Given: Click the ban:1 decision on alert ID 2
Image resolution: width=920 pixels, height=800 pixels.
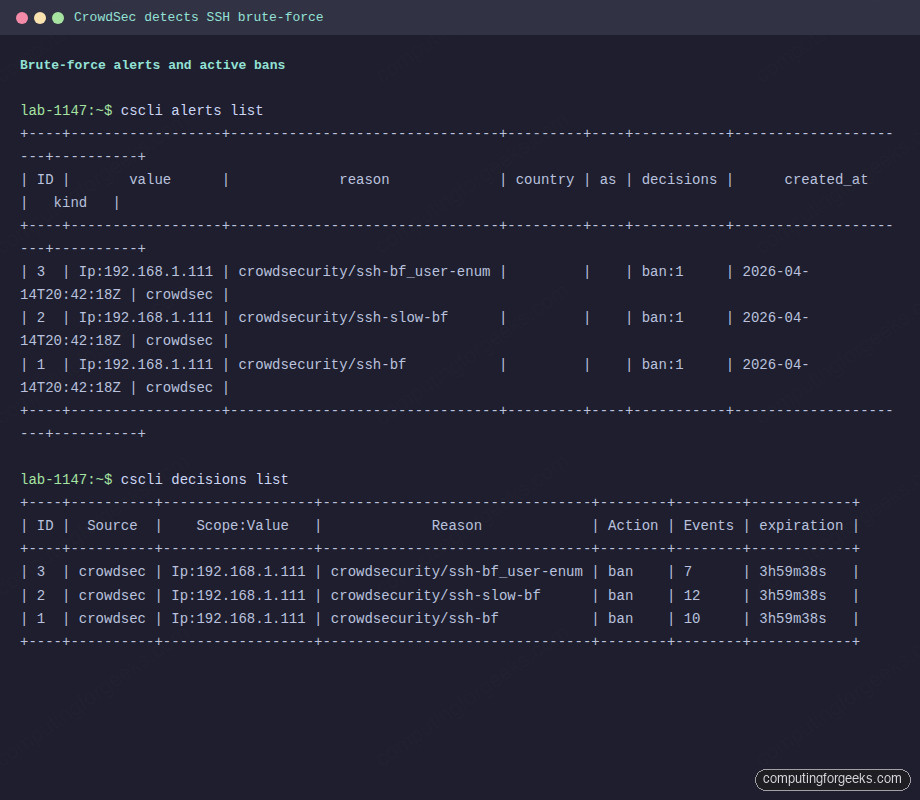Looking at the screenshot, I should tap(662, 317).
